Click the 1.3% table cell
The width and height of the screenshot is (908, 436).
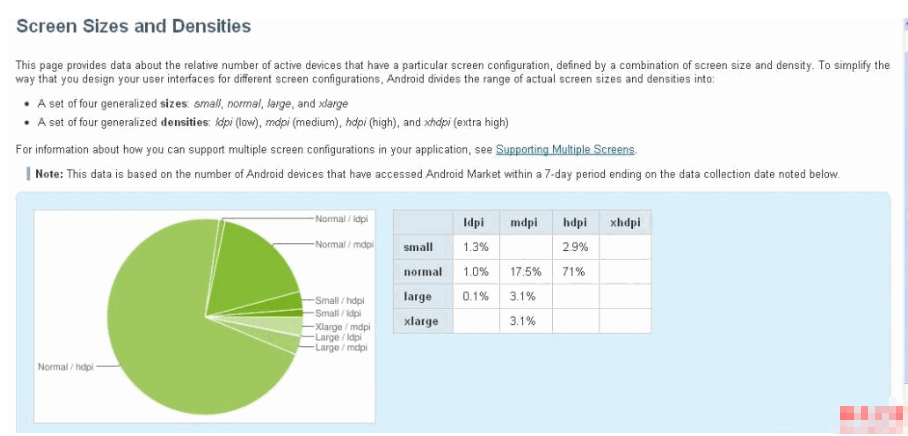(475, 246)
